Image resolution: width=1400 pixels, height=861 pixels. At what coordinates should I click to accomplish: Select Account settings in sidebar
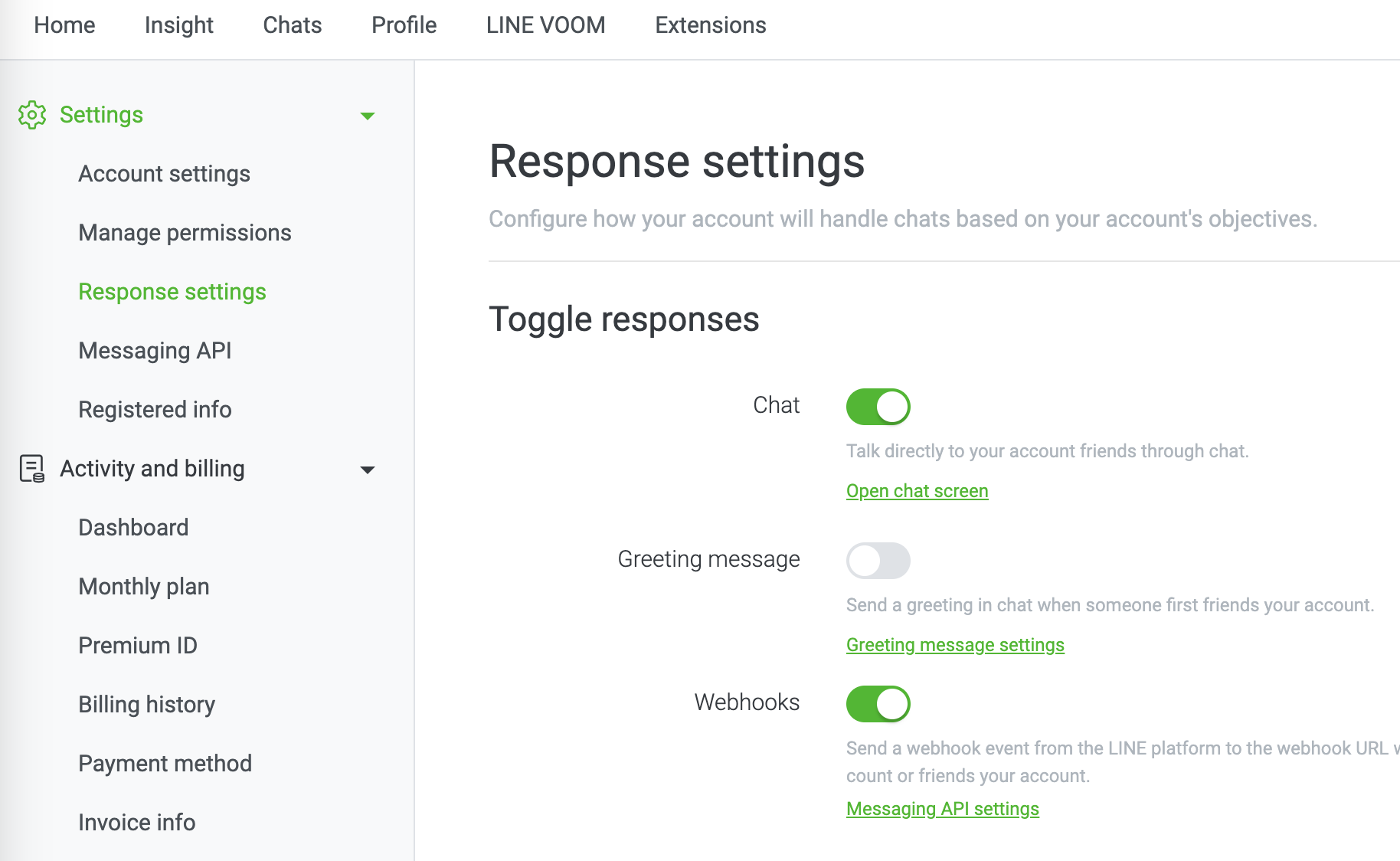tap(164, 174)
